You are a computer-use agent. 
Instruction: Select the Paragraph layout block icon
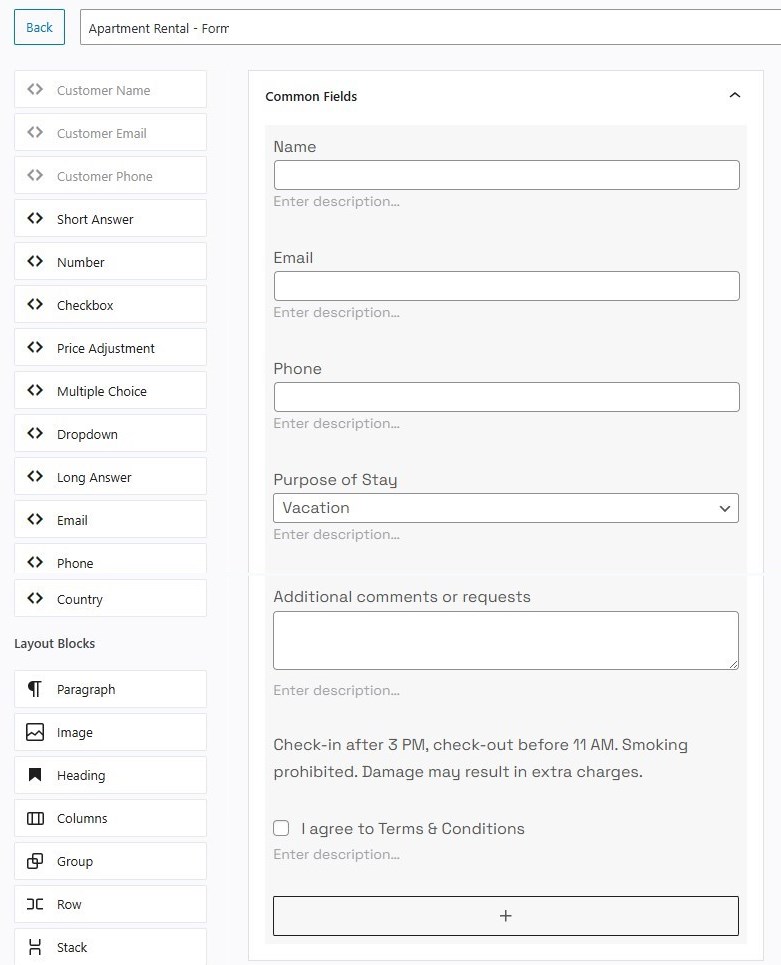(x=34, y=689)
